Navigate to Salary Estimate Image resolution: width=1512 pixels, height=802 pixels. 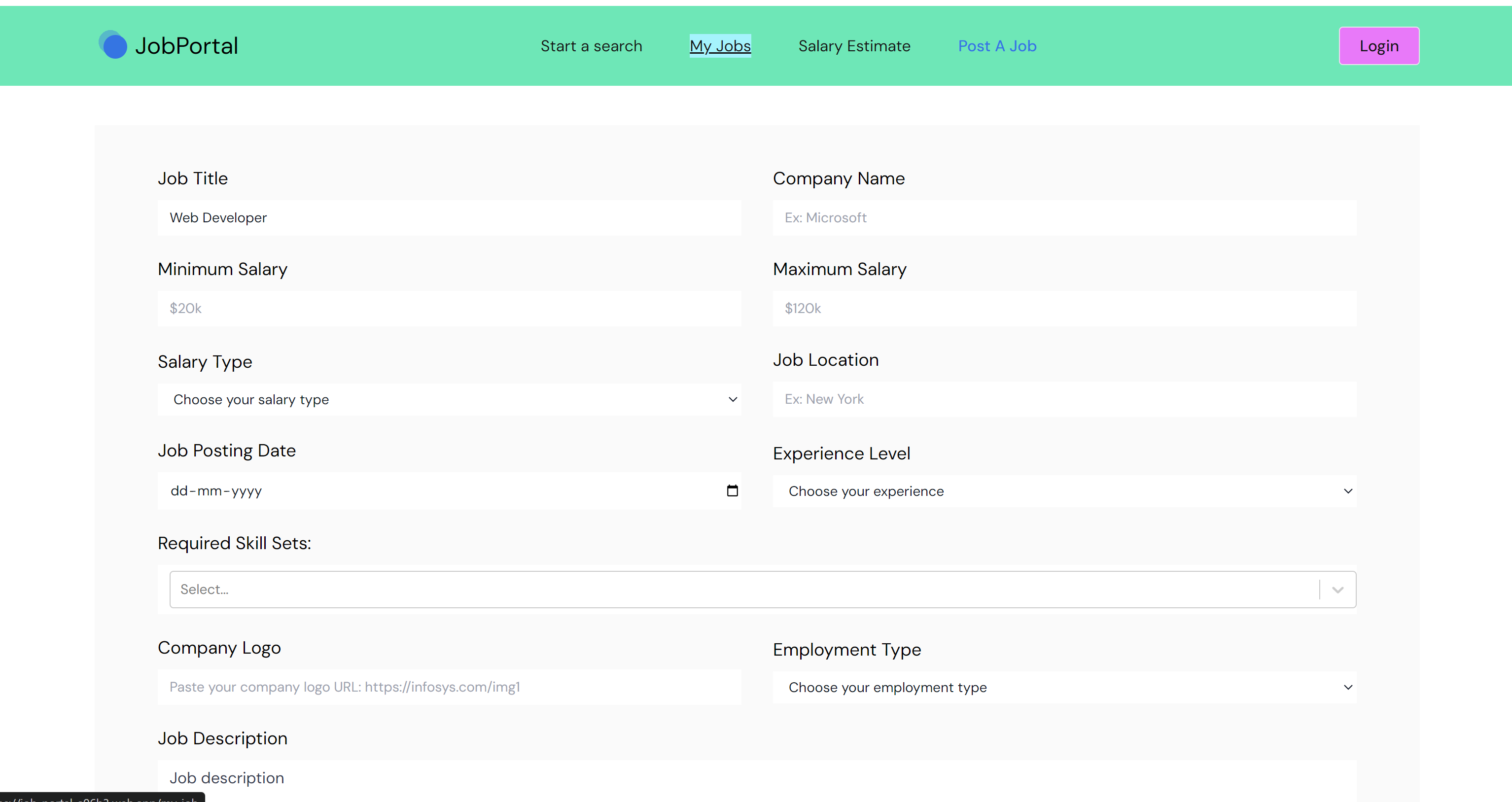tap(854, 46)
